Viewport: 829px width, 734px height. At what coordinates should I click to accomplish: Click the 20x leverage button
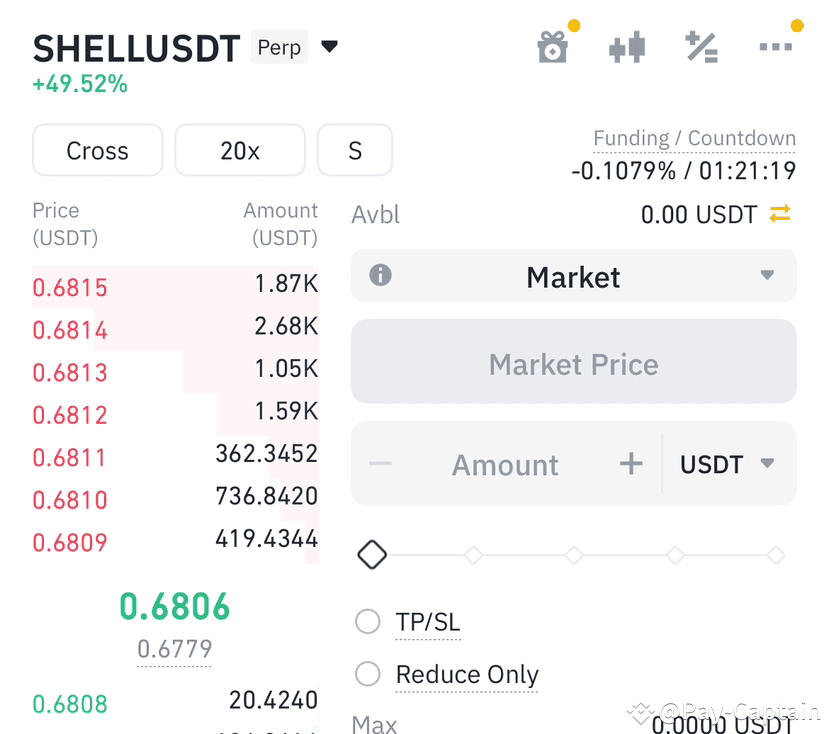(x=240, y=150)
